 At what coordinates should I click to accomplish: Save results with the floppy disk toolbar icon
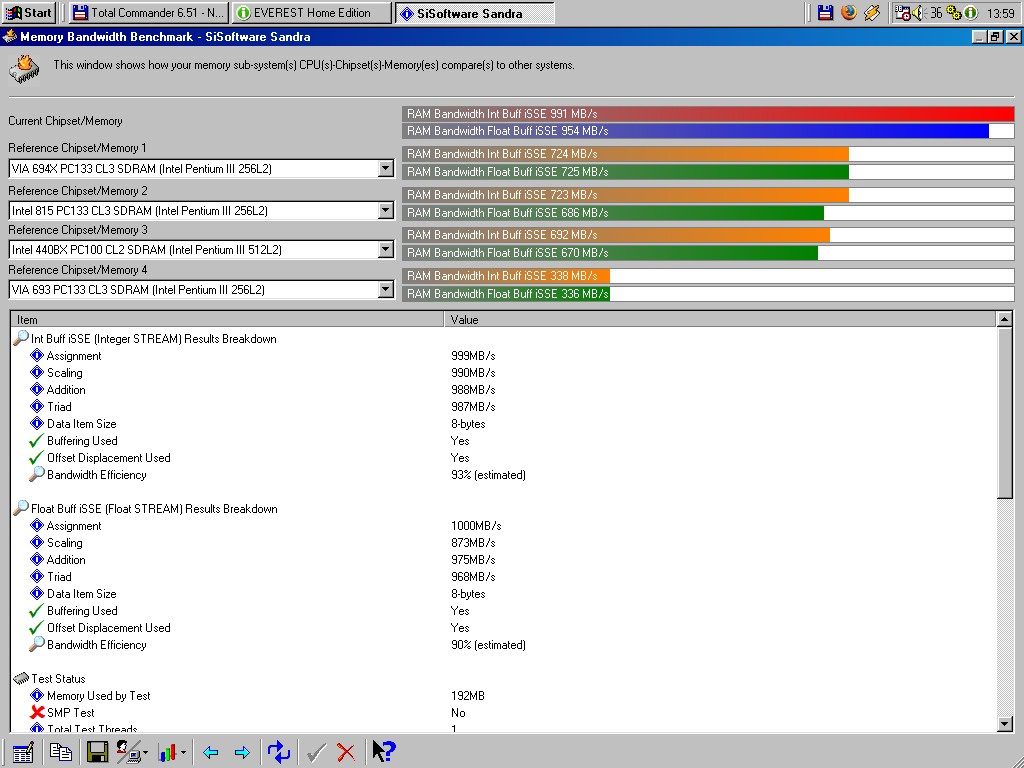pyautogui.click(x=97, y=752)
